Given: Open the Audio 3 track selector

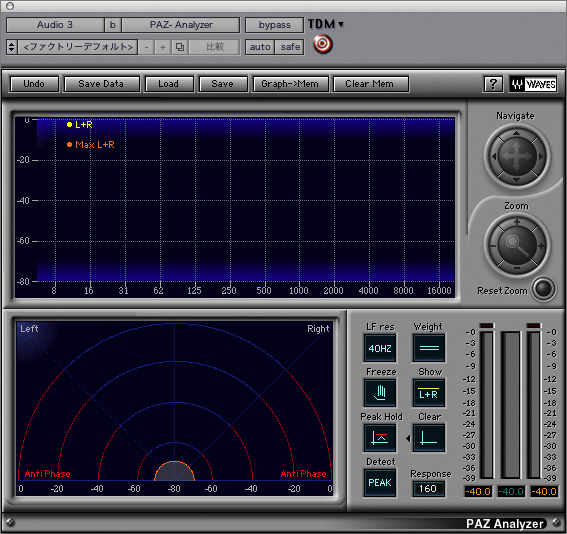Looking at the screenshot, I should [x=55, y=25].
